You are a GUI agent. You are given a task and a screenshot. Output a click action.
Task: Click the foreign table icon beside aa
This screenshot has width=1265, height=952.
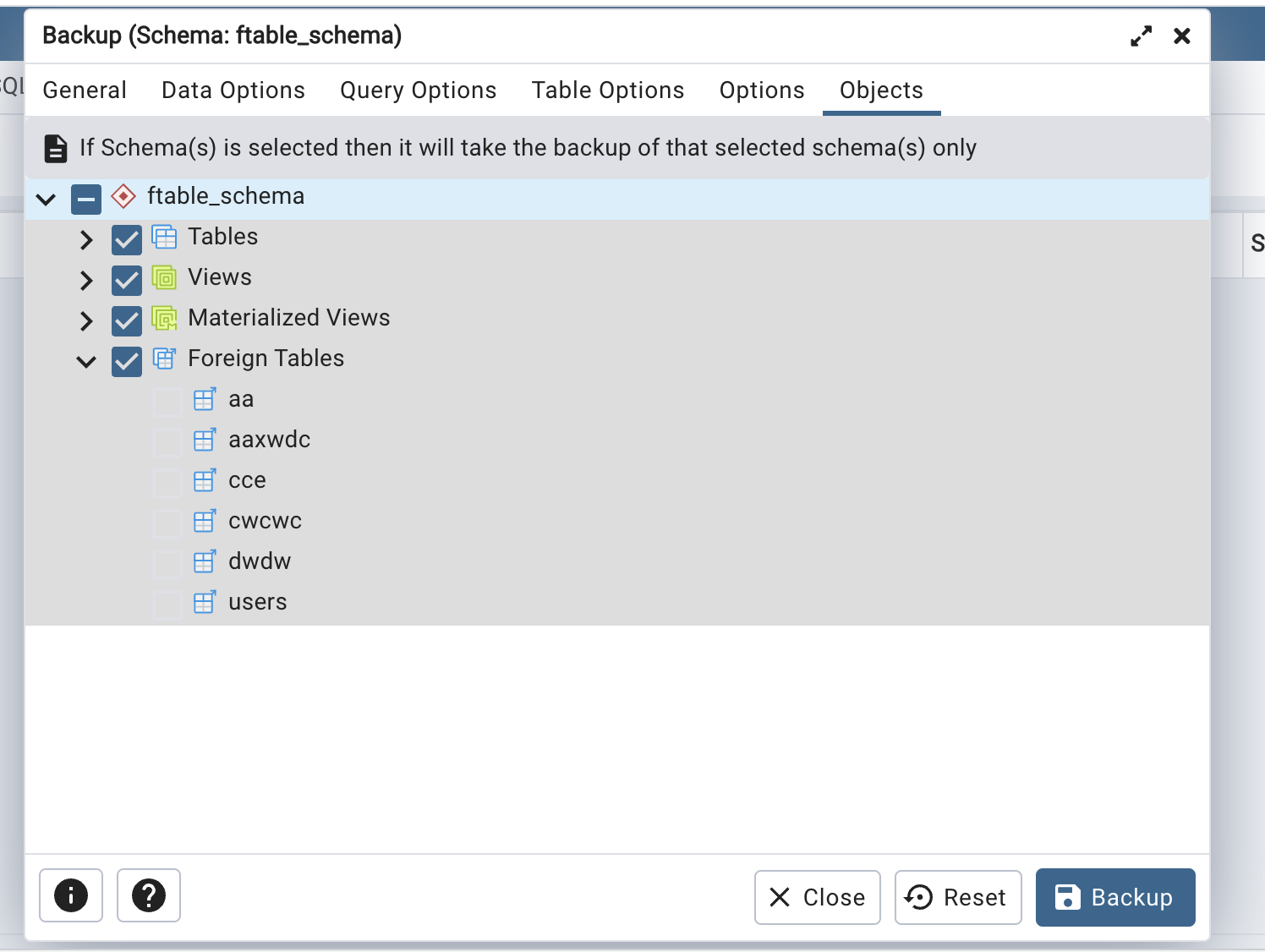(x=205, y=399)
